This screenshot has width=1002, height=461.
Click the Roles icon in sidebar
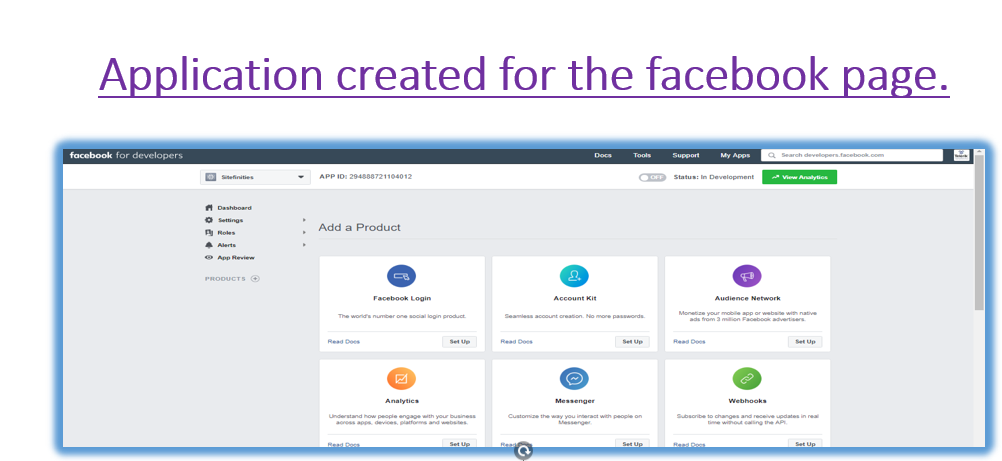(208, 233)
